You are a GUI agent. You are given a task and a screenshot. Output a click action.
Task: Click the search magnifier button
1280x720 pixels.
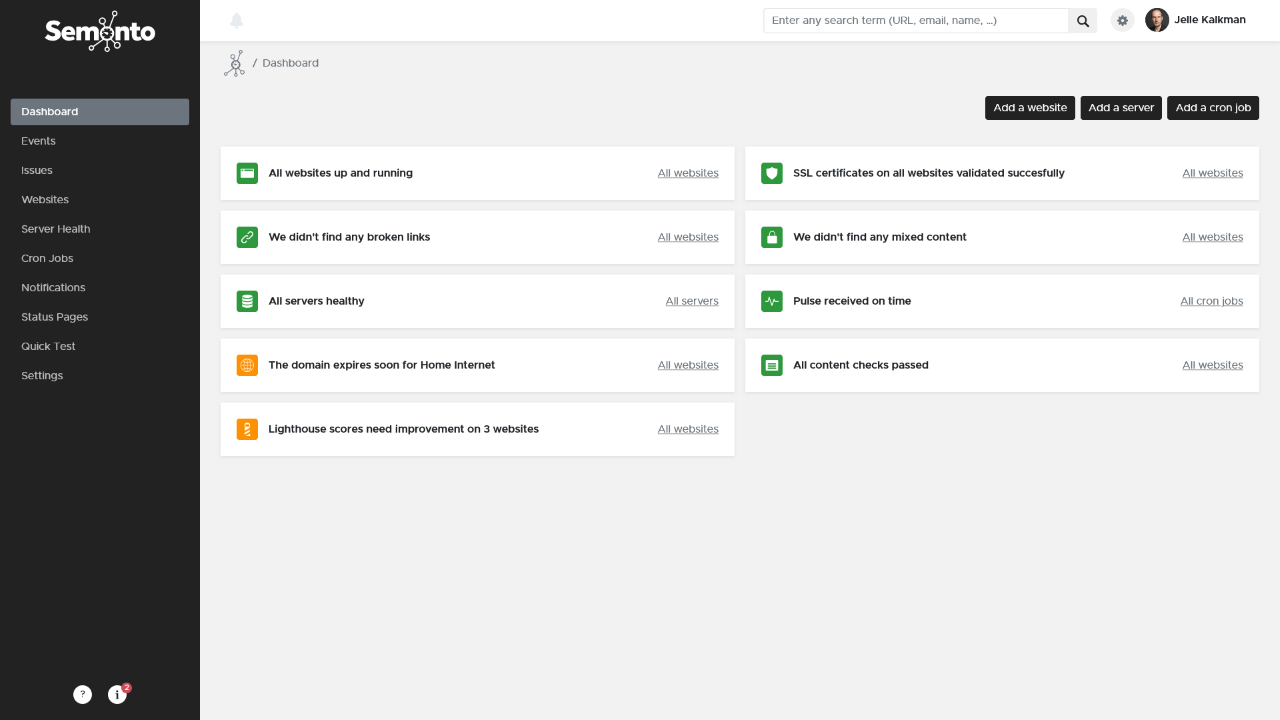tap(1083, 20)
